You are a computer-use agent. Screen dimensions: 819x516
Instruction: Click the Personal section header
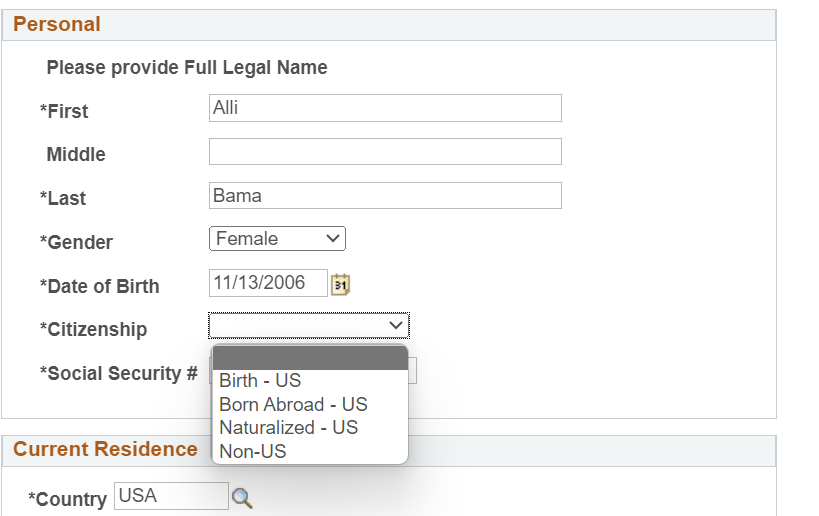[57, 25]
